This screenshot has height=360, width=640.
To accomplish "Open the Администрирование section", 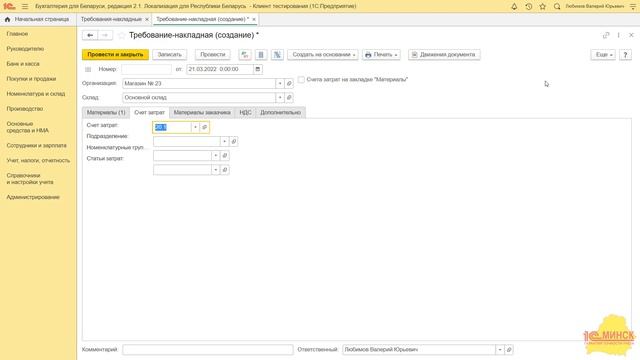I will pos(33,197).
